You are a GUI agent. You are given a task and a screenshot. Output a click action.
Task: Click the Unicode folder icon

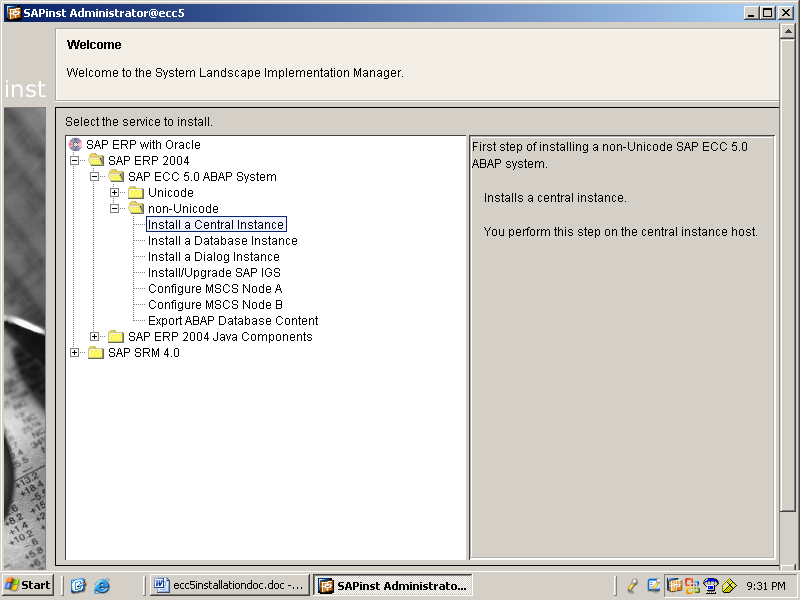[x=137, y=192]
